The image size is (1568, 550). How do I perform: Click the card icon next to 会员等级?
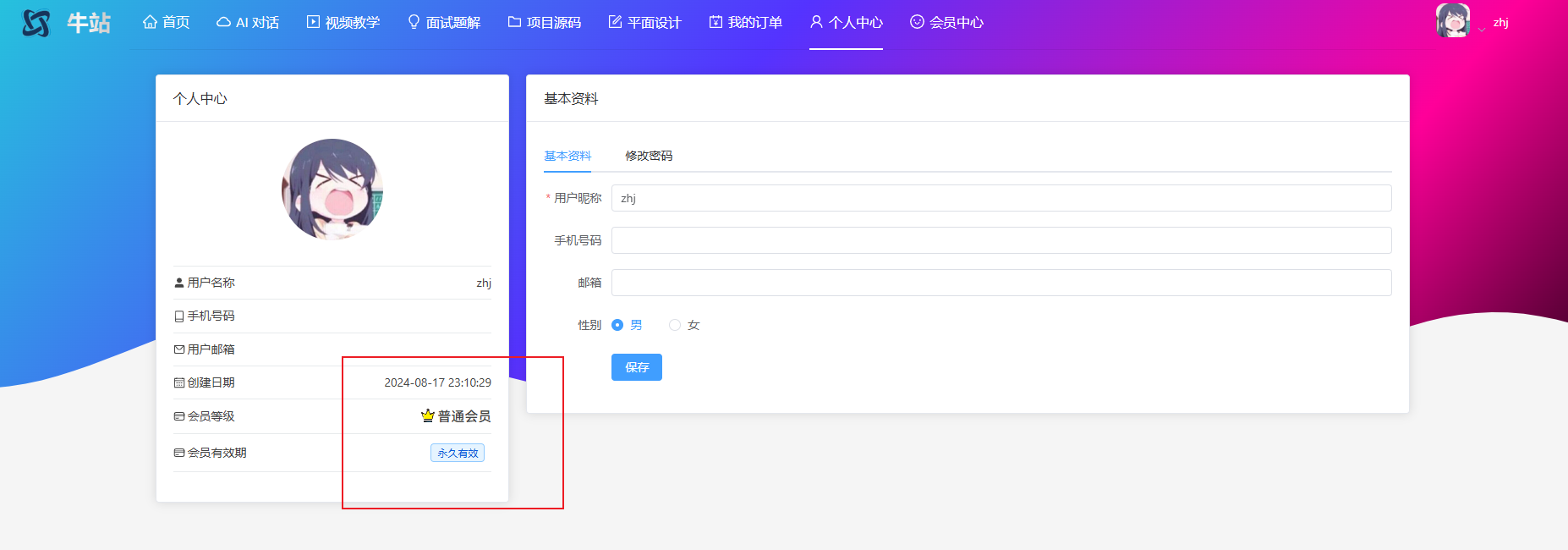pyautogui.click(x=179, y=416)
